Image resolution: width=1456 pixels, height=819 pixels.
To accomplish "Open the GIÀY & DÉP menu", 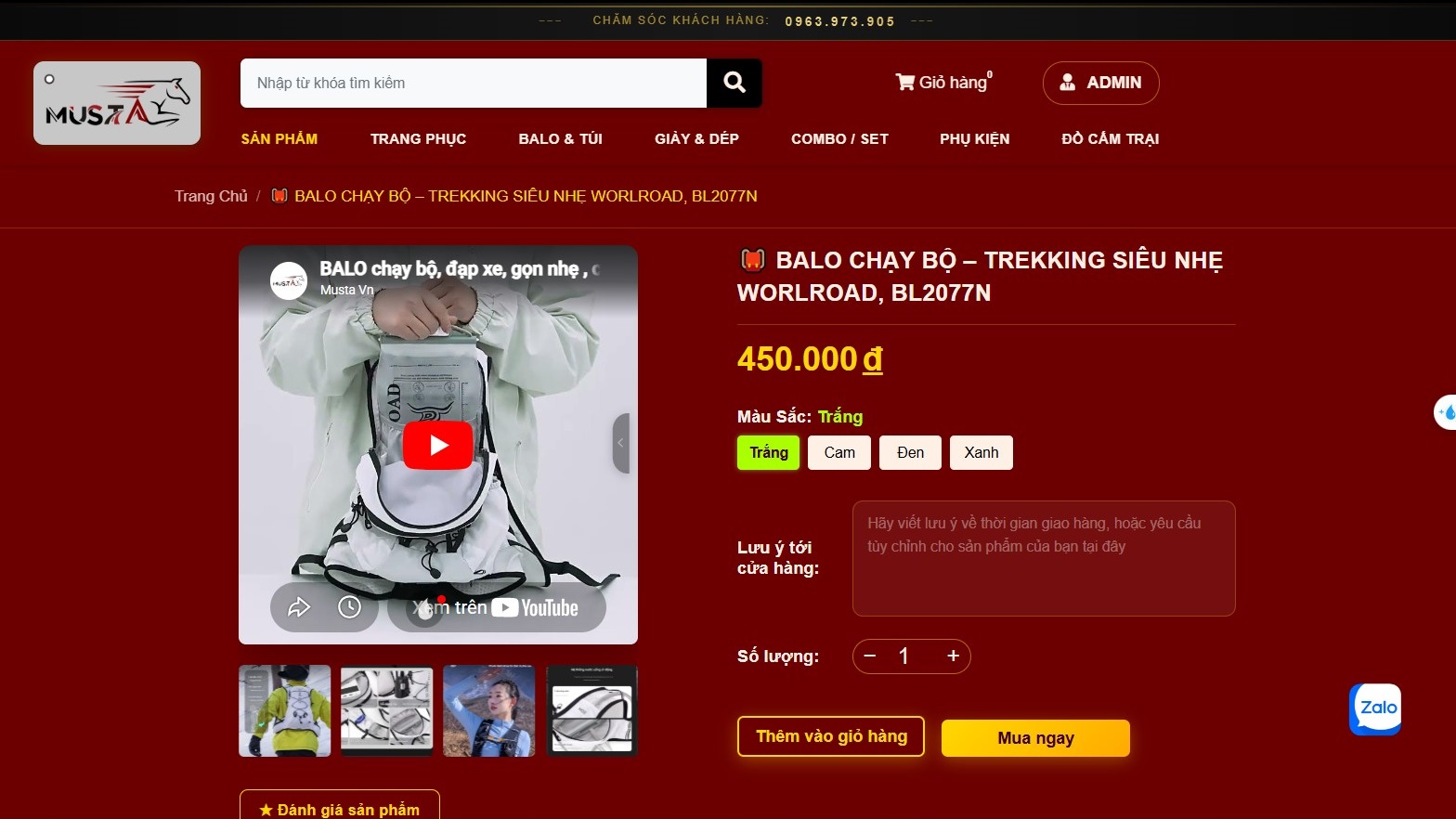I will (696, 139).
